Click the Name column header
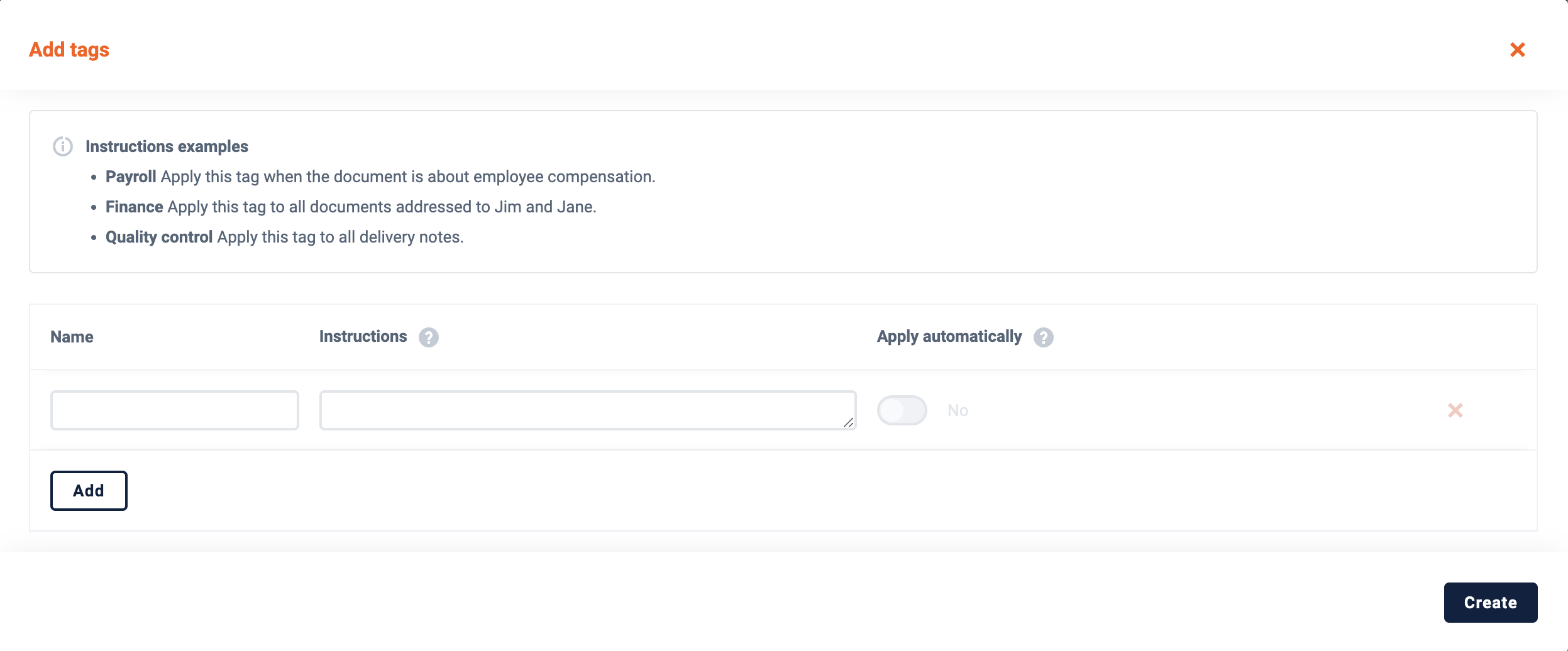1568x651 pixels. (x=72, y=337)
